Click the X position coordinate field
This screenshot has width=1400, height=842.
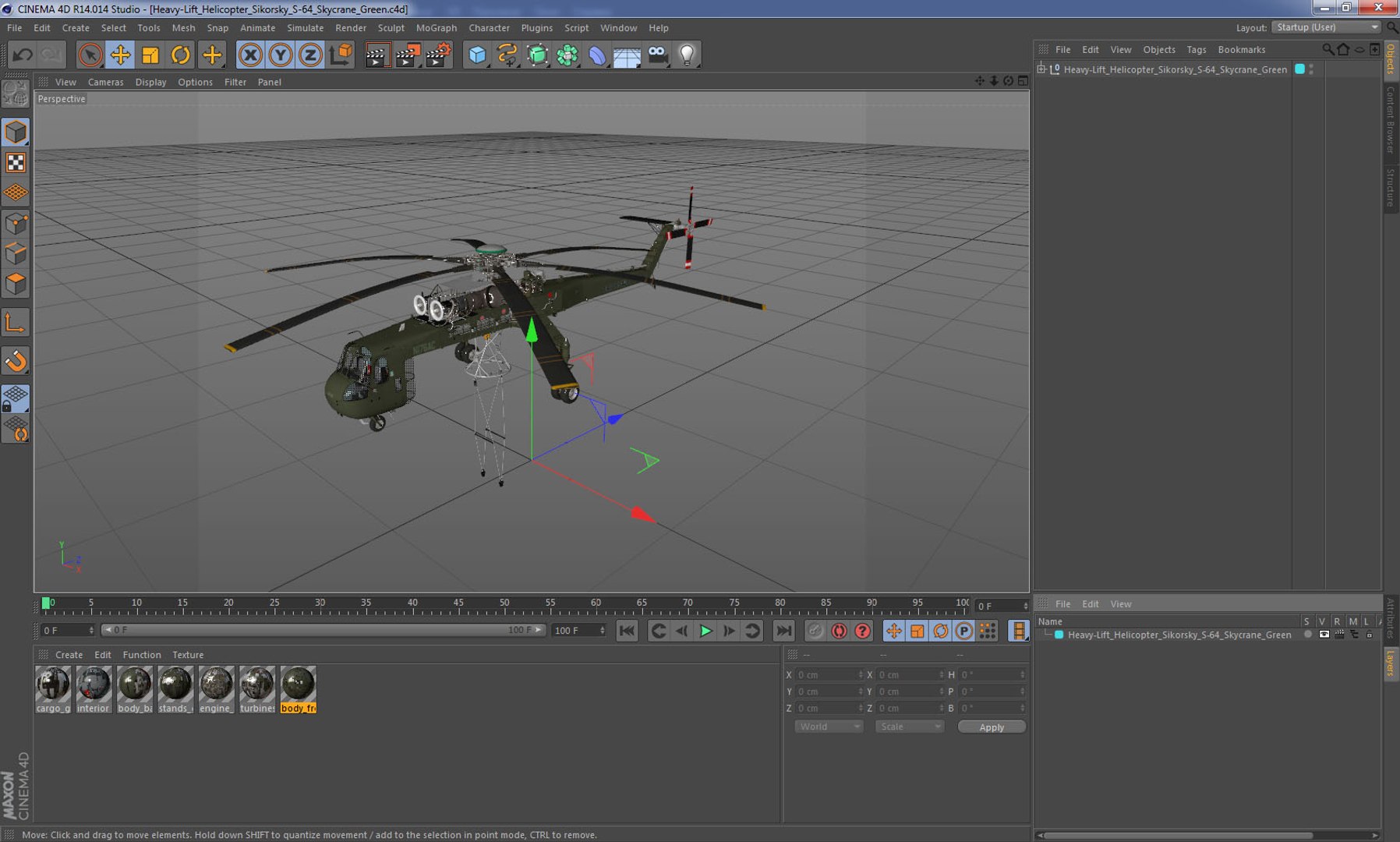829,675
